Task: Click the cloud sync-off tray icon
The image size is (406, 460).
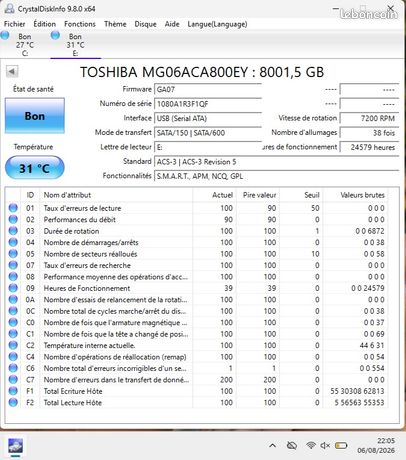Action: tap(292, 445)
